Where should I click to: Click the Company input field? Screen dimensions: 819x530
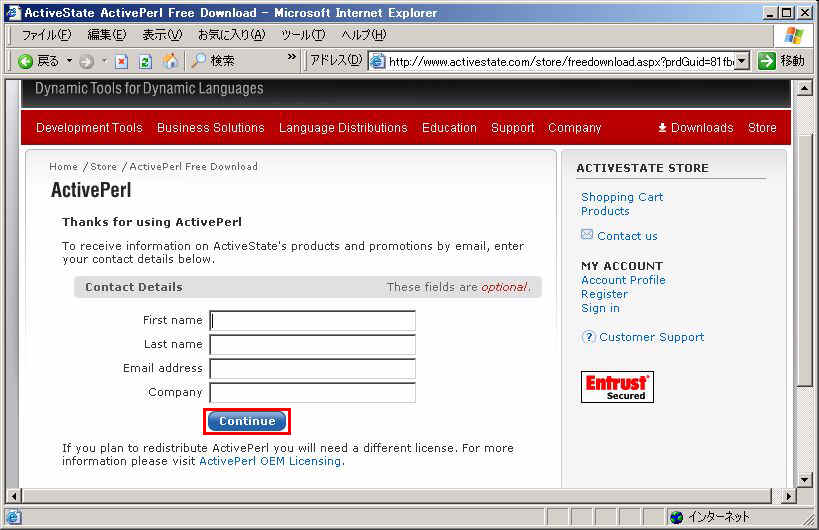312,393
